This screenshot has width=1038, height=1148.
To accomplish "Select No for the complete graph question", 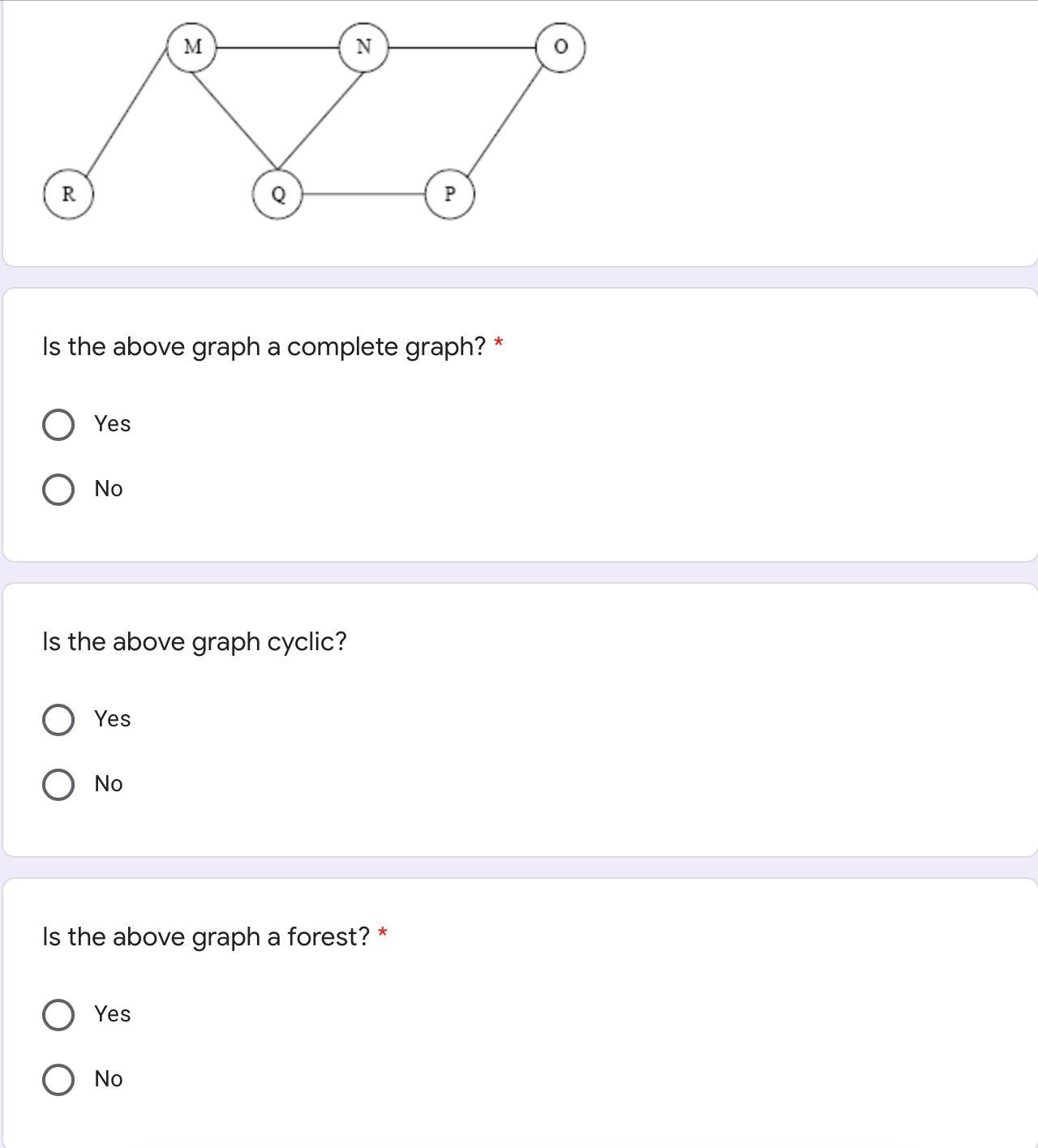I will point(60,488).
